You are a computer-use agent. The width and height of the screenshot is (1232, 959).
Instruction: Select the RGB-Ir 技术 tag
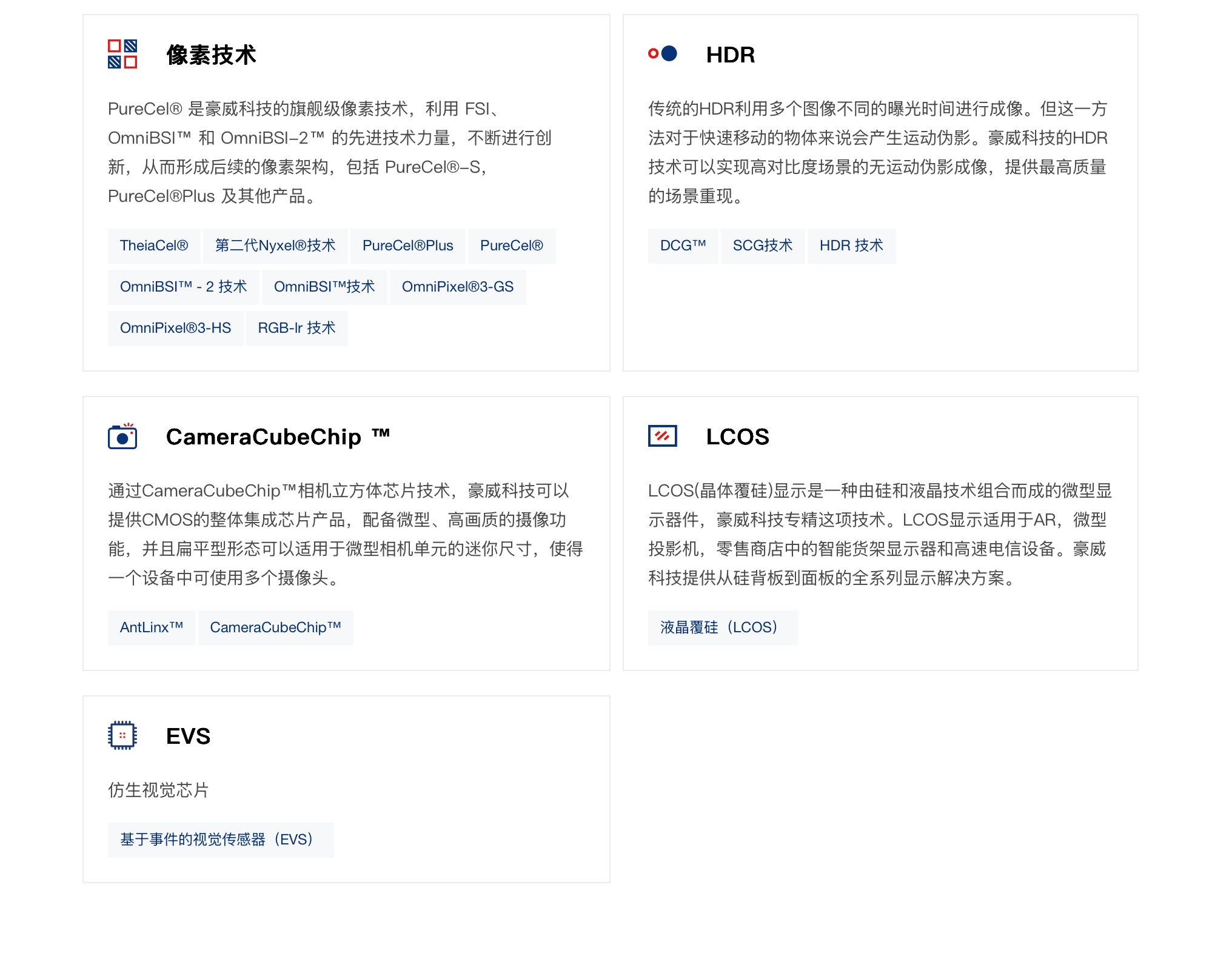297,328
